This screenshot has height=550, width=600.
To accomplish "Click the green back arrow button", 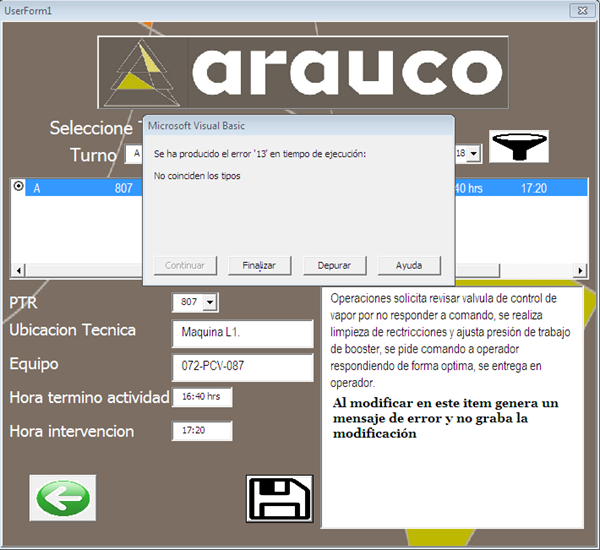I will pos(63,498).
